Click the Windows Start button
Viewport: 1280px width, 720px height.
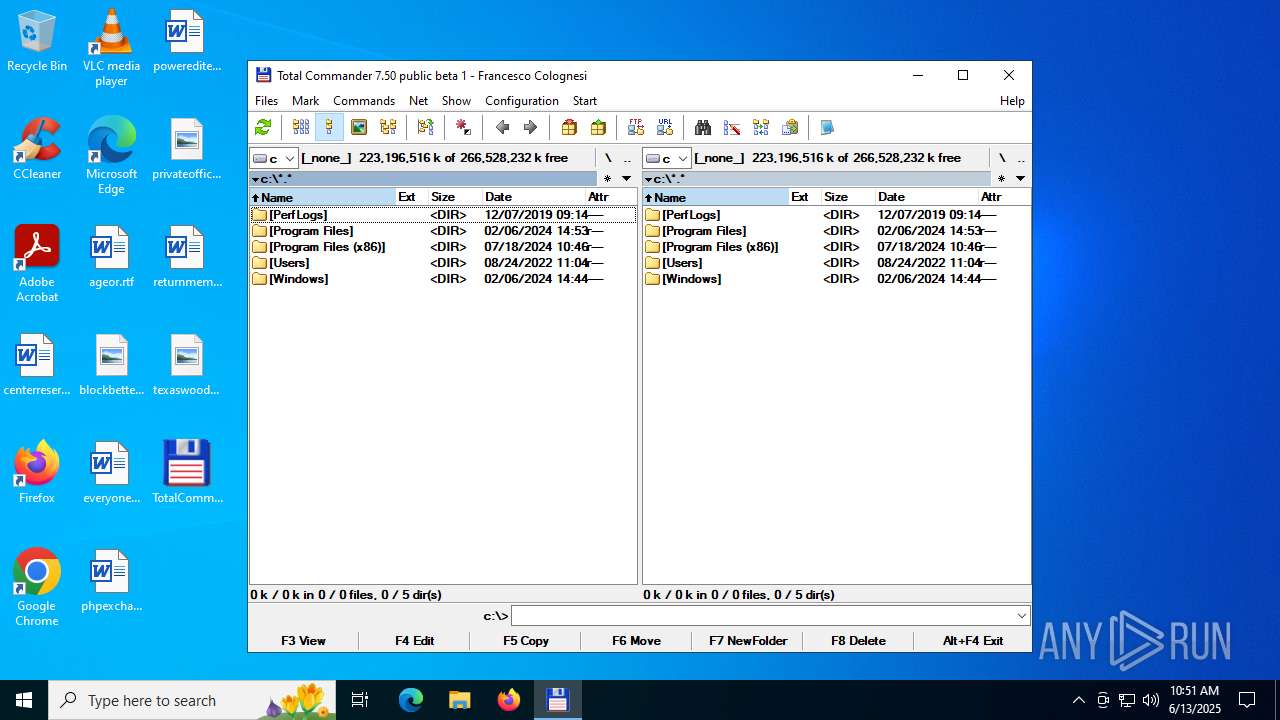(24, 700)
